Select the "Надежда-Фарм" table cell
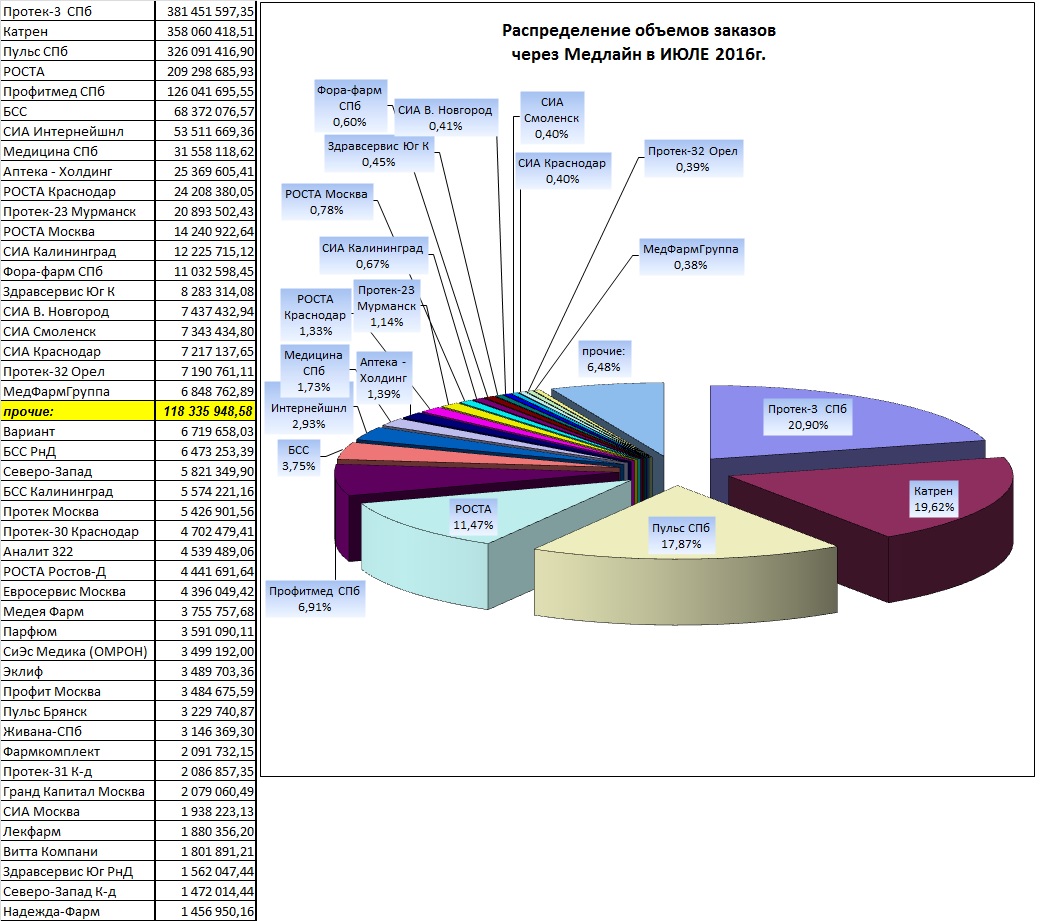Viewport: 1043px width, 921px height. click(x=78, y=911)
